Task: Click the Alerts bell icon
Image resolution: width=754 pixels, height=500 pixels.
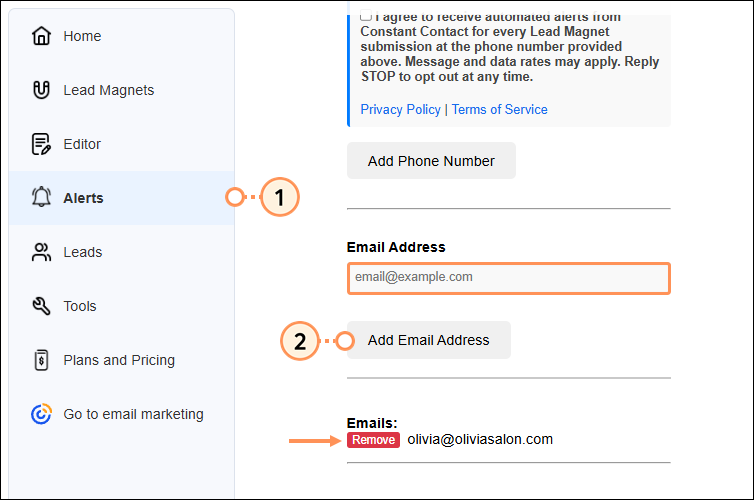Action: (41, 198)
